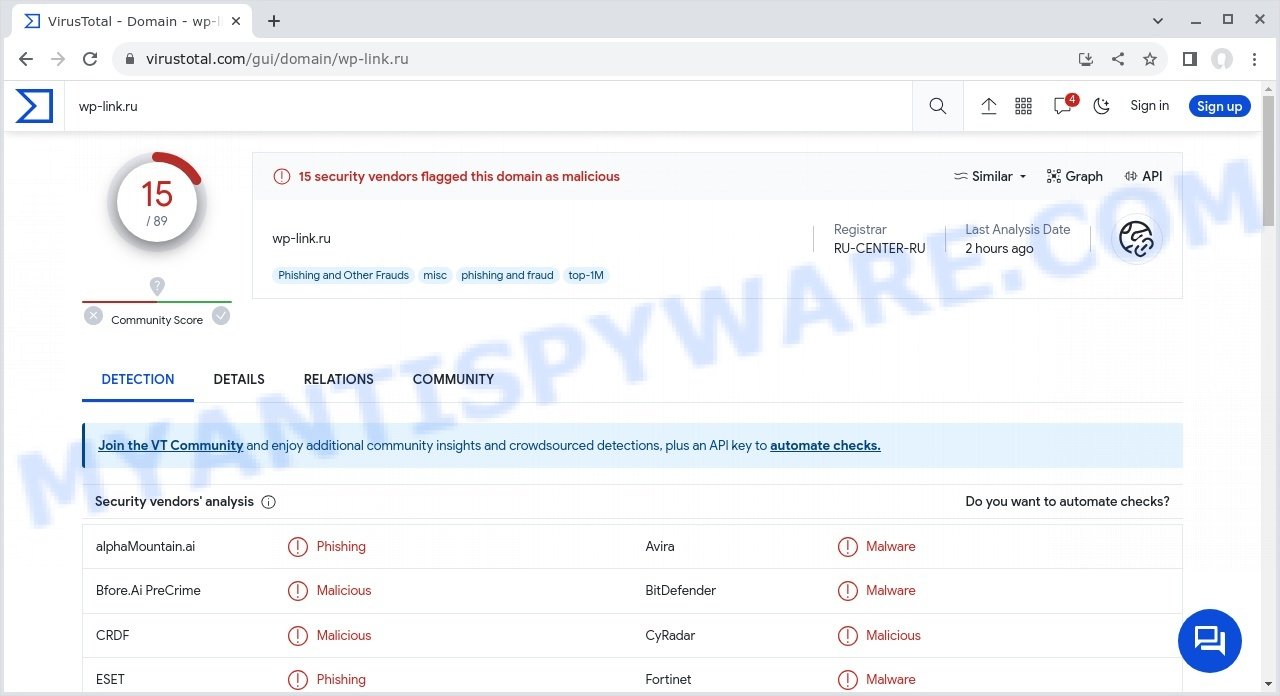This screenshot has width=1280, height=696.
Task: Click the community score question marker
Action: point(157,287)
